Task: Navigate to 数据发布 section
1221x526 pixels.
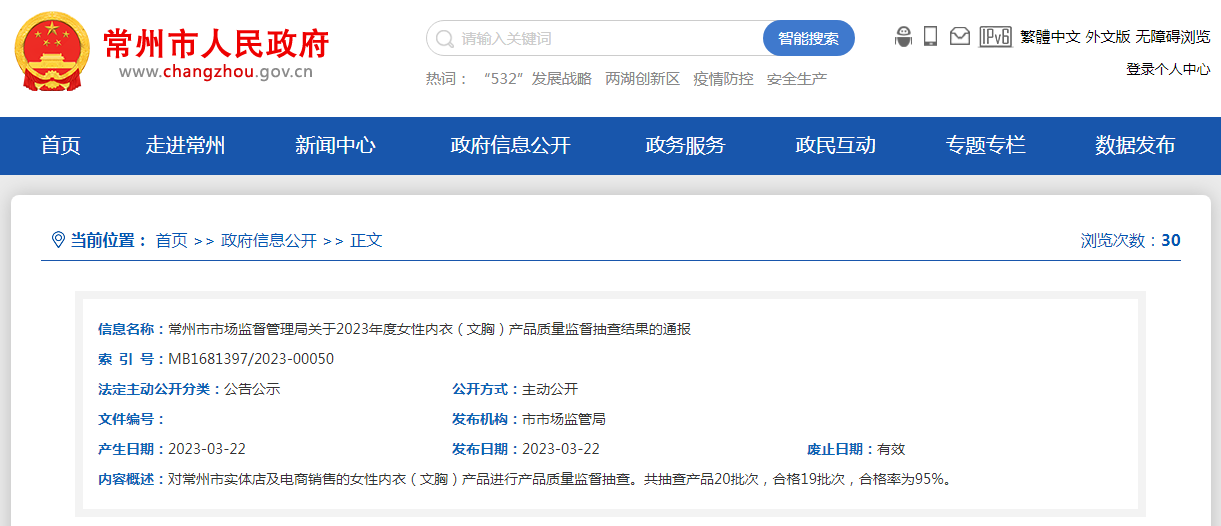Action: [1135, 146]
